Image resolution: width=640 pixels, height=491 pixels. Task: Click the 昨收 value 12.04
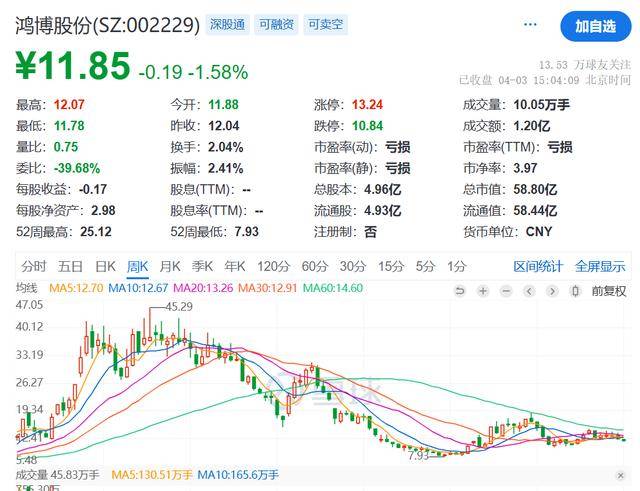tap(223, 126)
